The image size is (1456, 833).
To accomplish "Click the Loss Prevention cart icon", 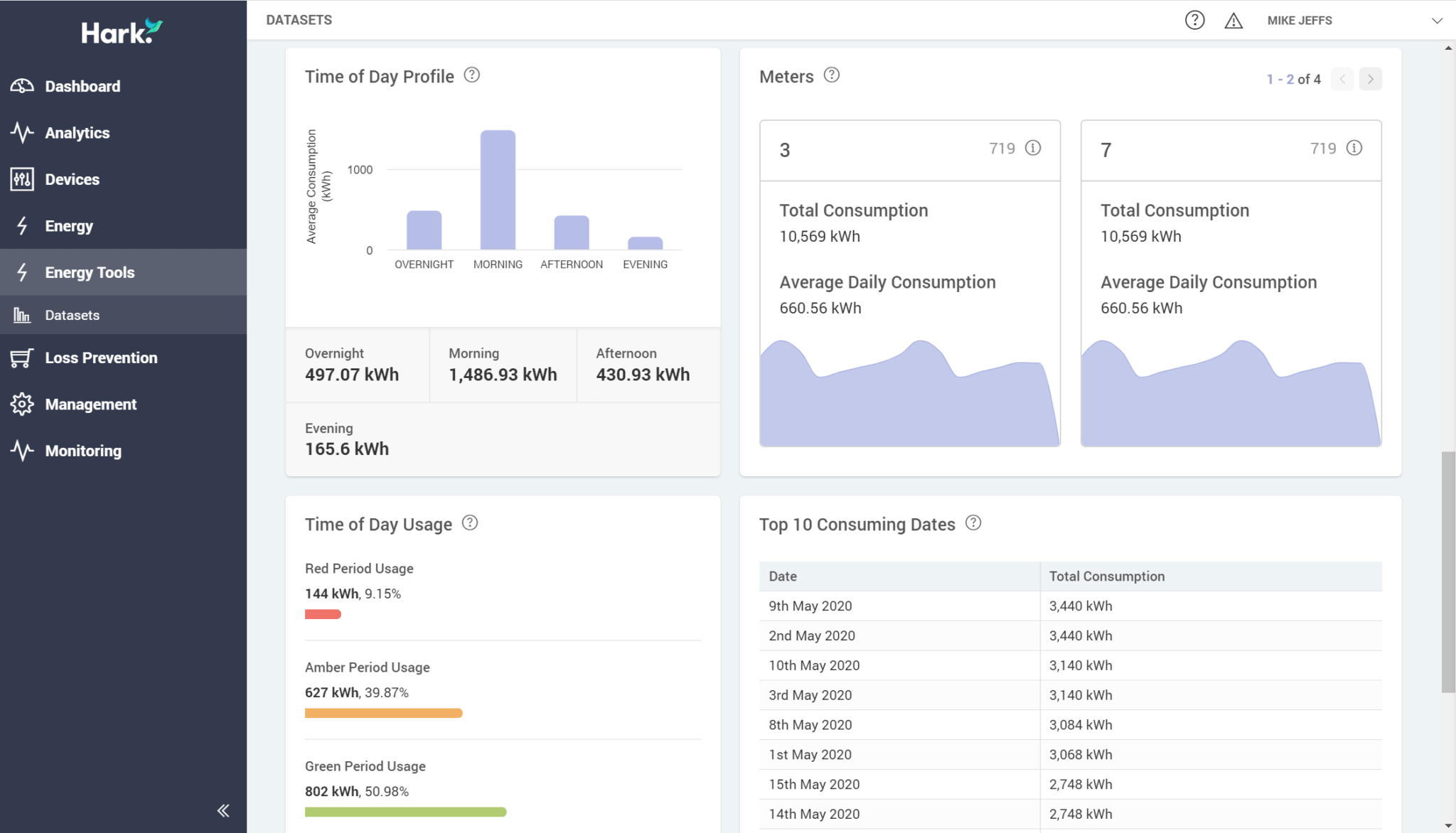I will pyautogui.click(x=22, y=358).
